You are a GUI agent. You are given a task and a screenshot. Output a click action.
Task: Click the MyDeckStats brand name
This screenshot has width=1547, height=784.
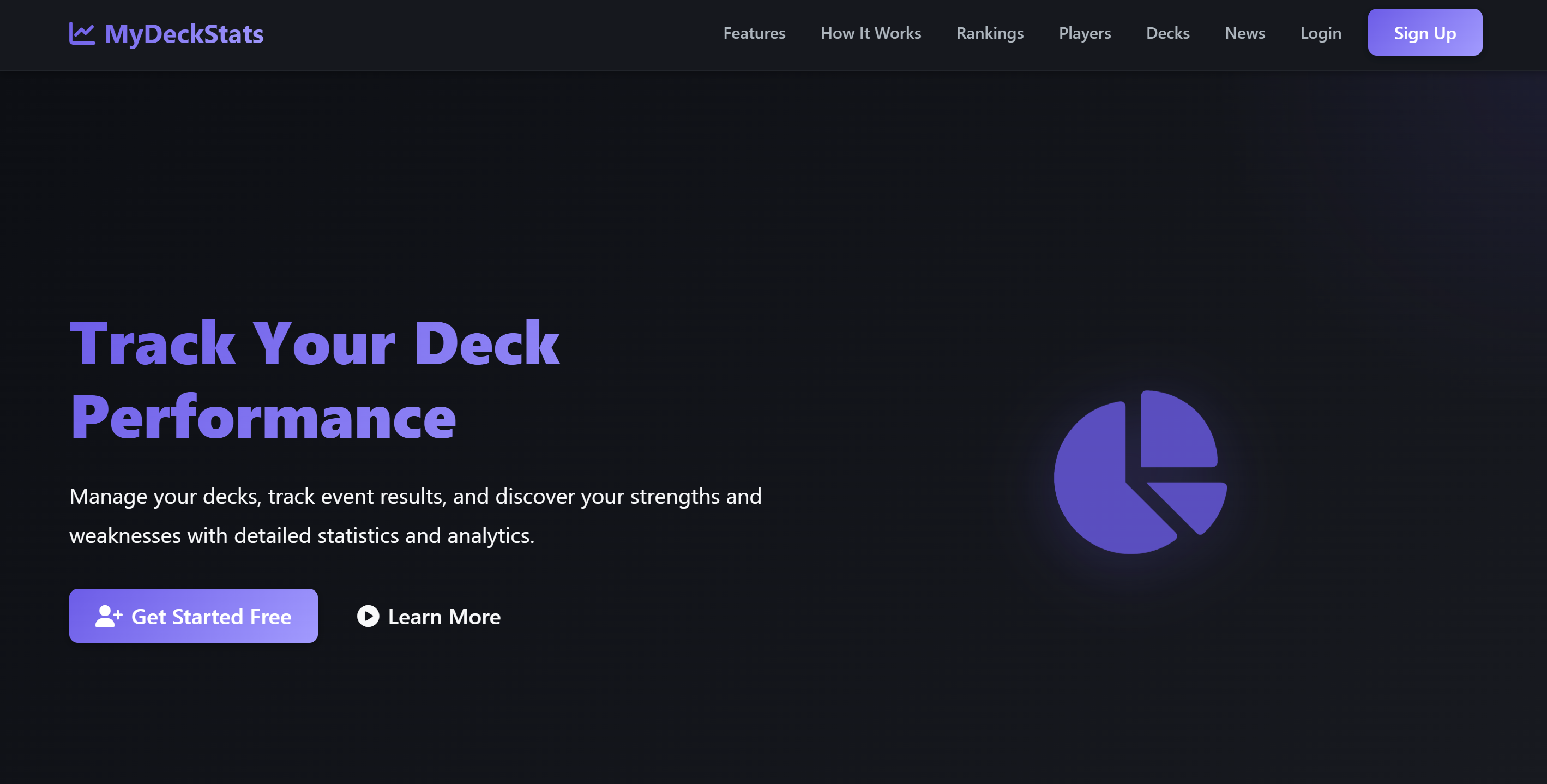tap(184, 34)
